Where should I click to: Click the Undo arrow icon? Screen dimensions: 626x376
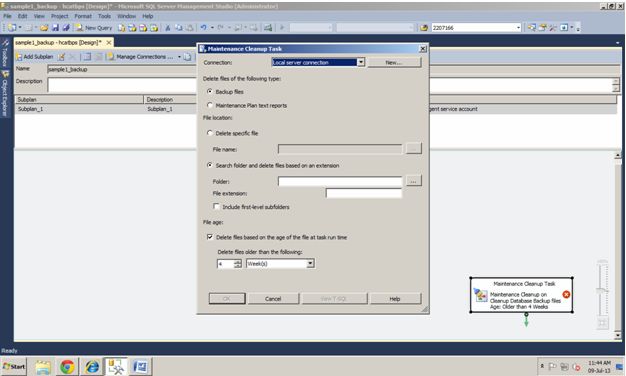click(203, 28)
